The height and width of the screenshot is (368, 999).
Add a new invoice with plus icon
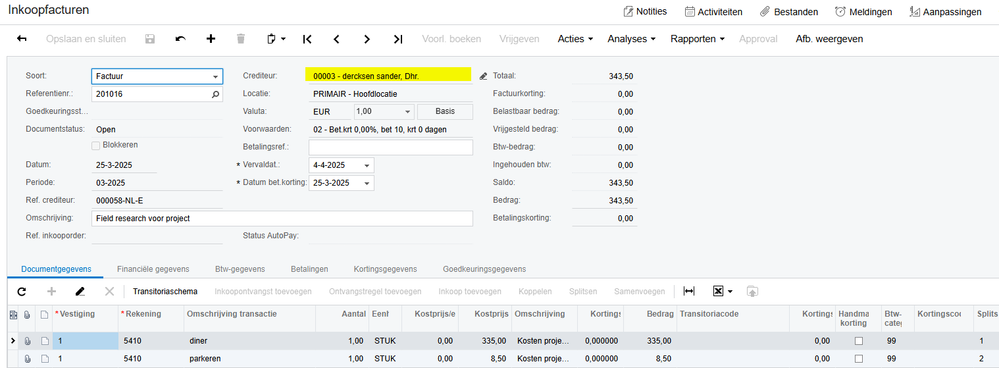click(x=211, y=39)
